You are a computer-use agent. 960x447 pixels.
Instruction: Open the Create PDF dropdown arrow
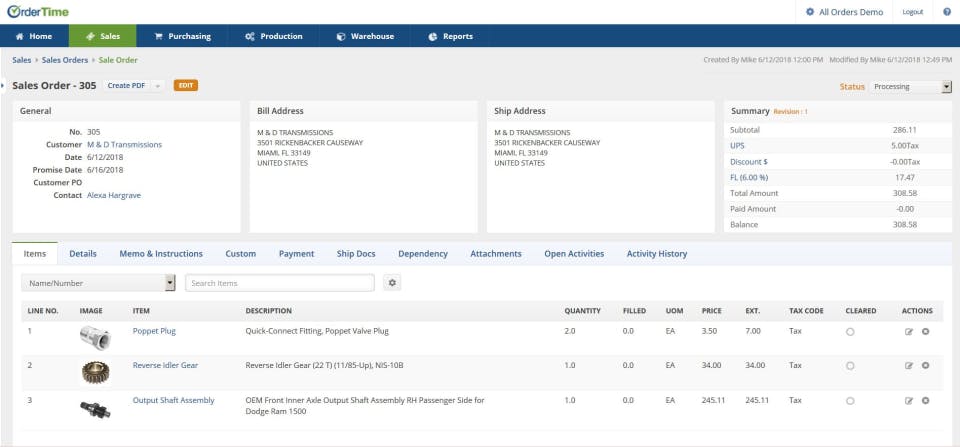point(158,86)
